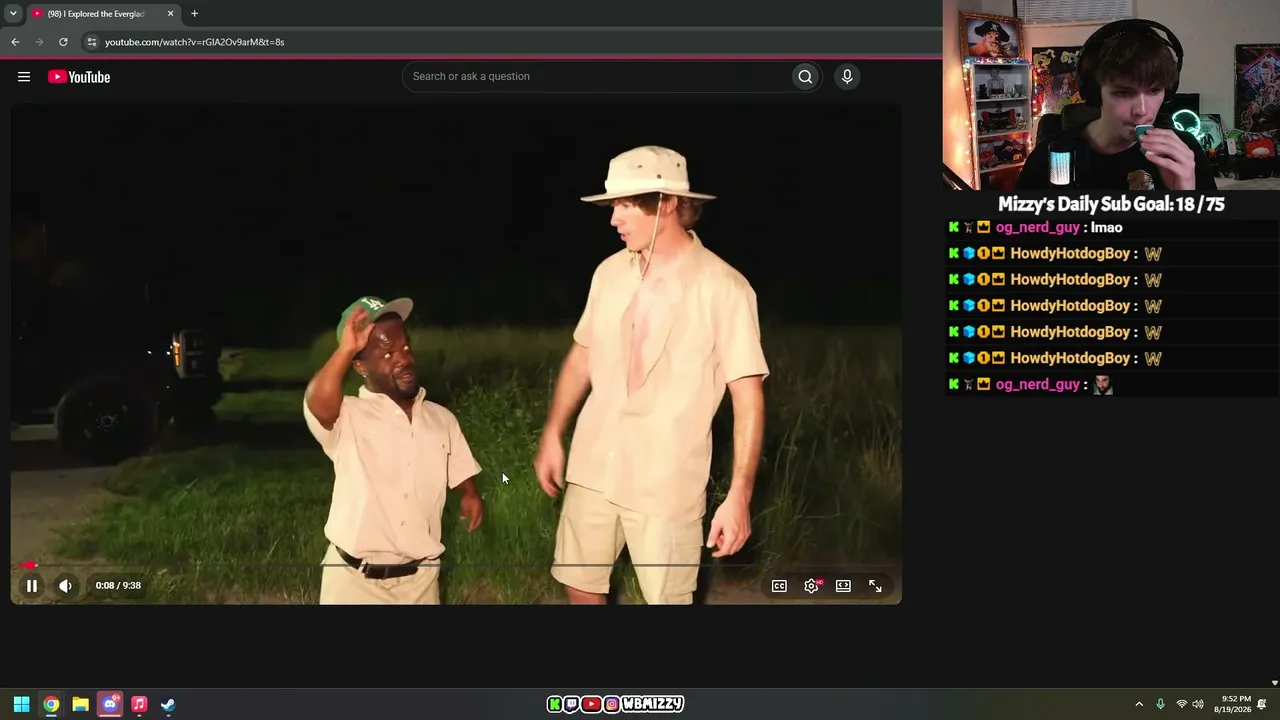Screen dimensions: 1280x720
Task: Open the notification center bell icon
Action: pyautogui.click(x=1262, y=704)
